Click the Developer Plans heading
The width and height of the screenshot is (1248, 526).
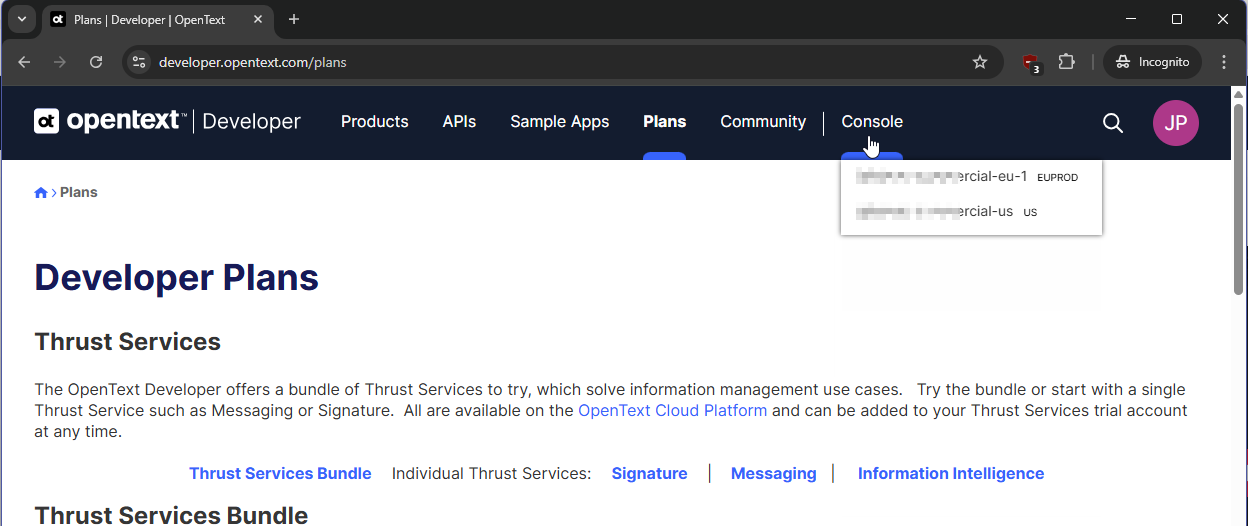[177, 277]
